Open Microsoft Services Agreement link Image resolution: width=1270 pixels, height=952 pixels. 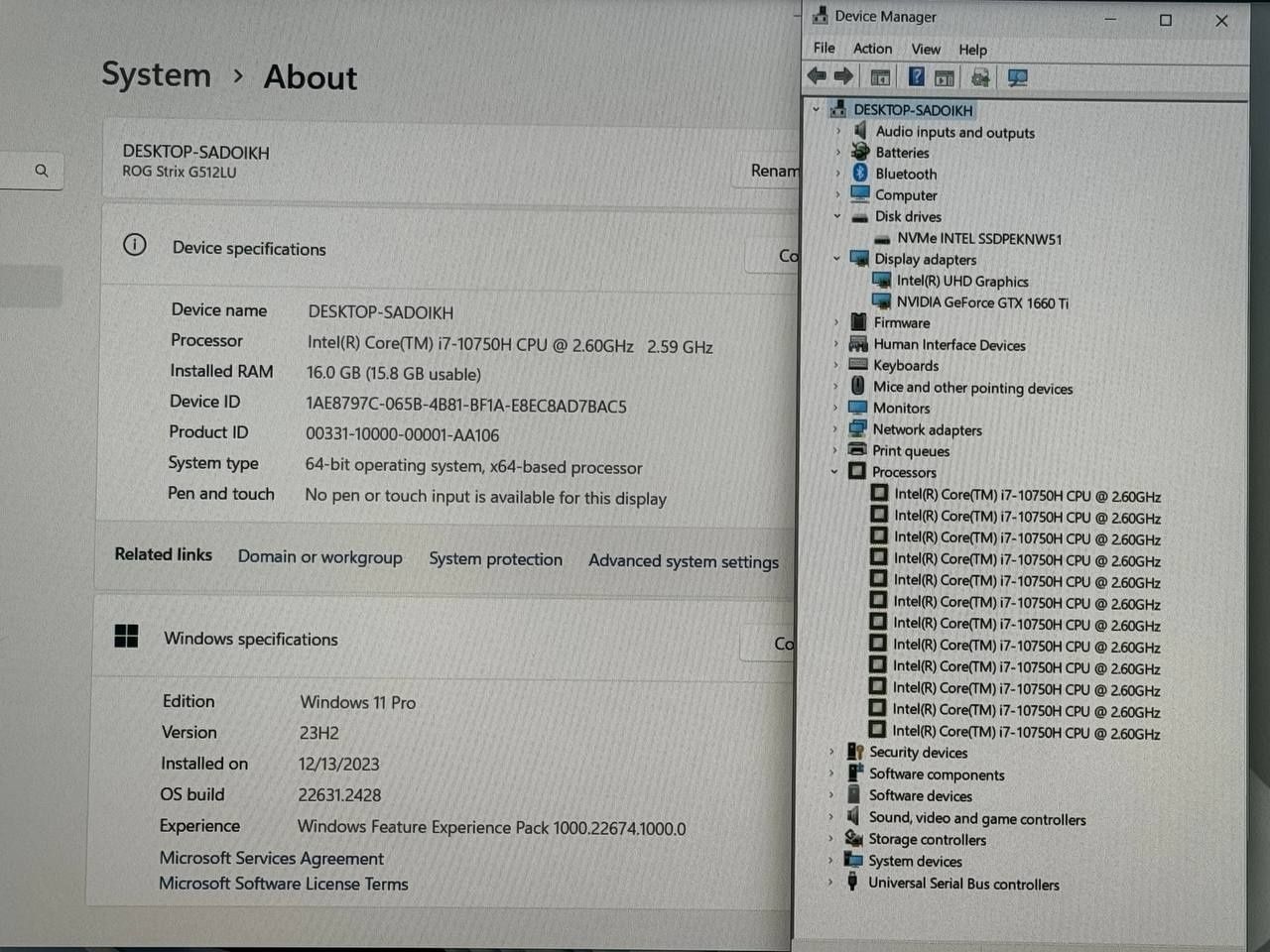click(x=271, y=858)
